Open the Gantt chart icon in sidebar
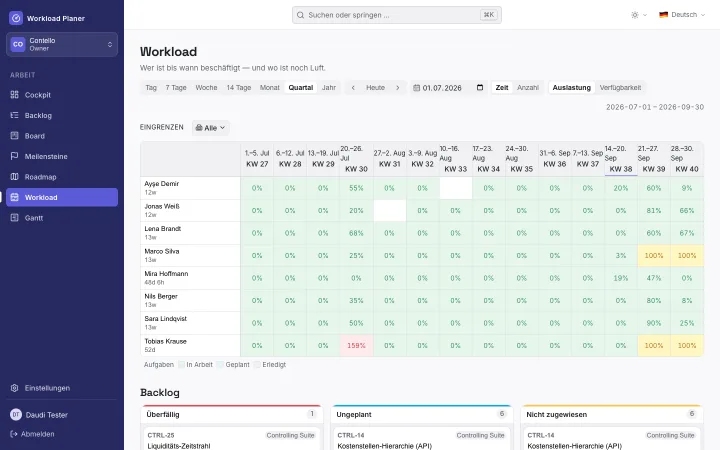Viewport: 720px width, 450px height. coord(15,218)
